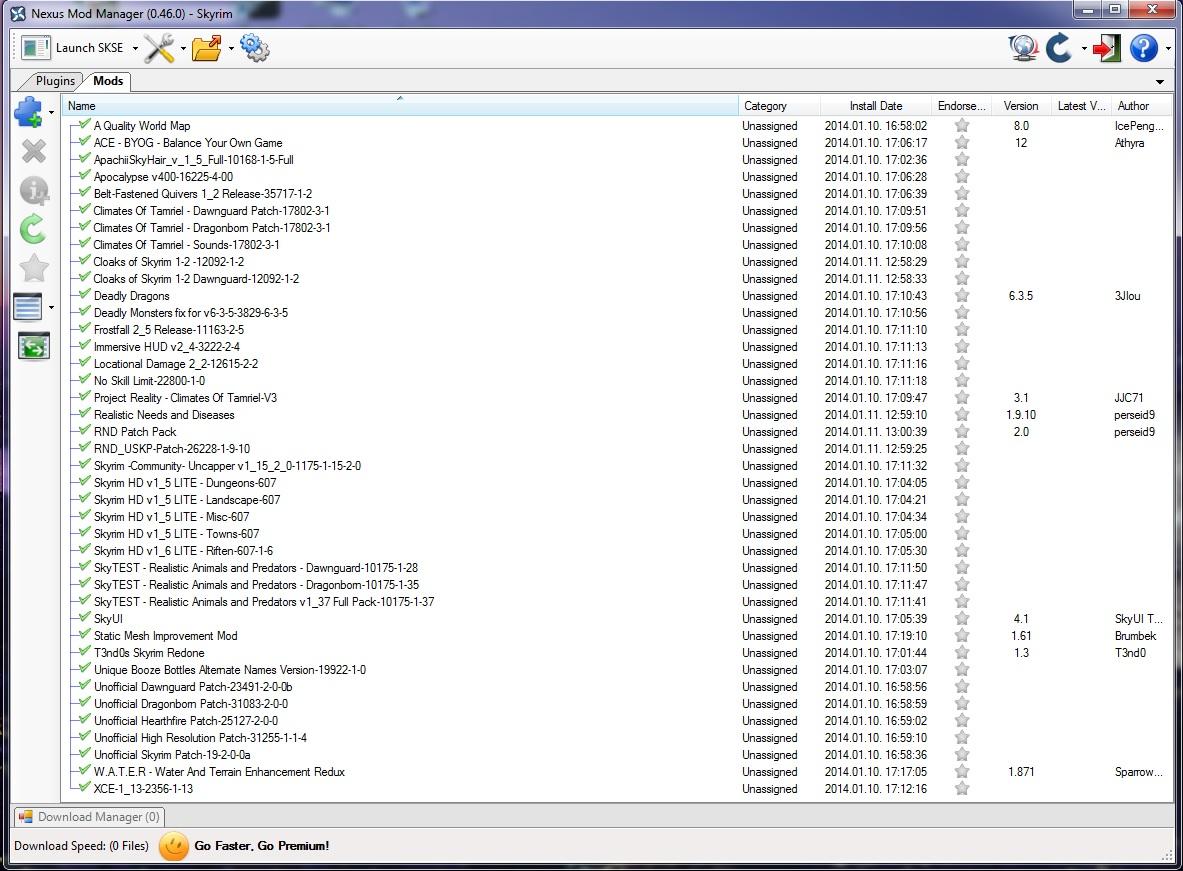1183x871 pixels.
Task: Toggle checkmark for A Quality World Map
Action: [x=84, y=125]
